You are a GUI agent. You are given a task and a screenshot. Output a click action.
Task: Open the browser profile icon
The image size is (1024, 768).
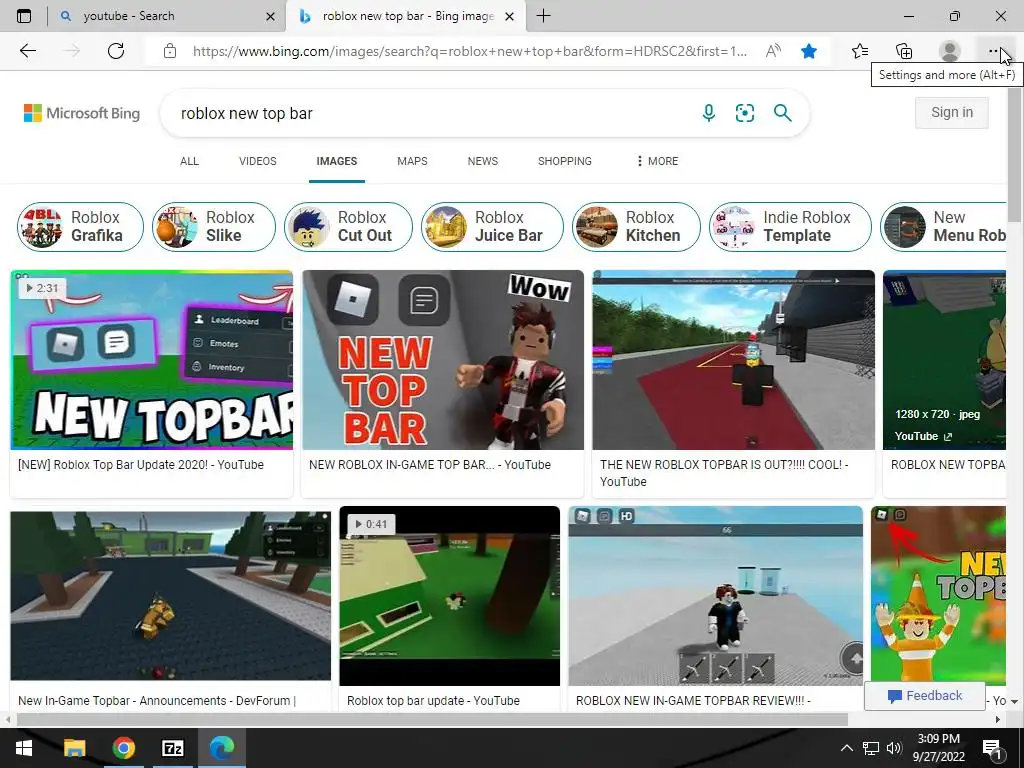click(949, 51)
